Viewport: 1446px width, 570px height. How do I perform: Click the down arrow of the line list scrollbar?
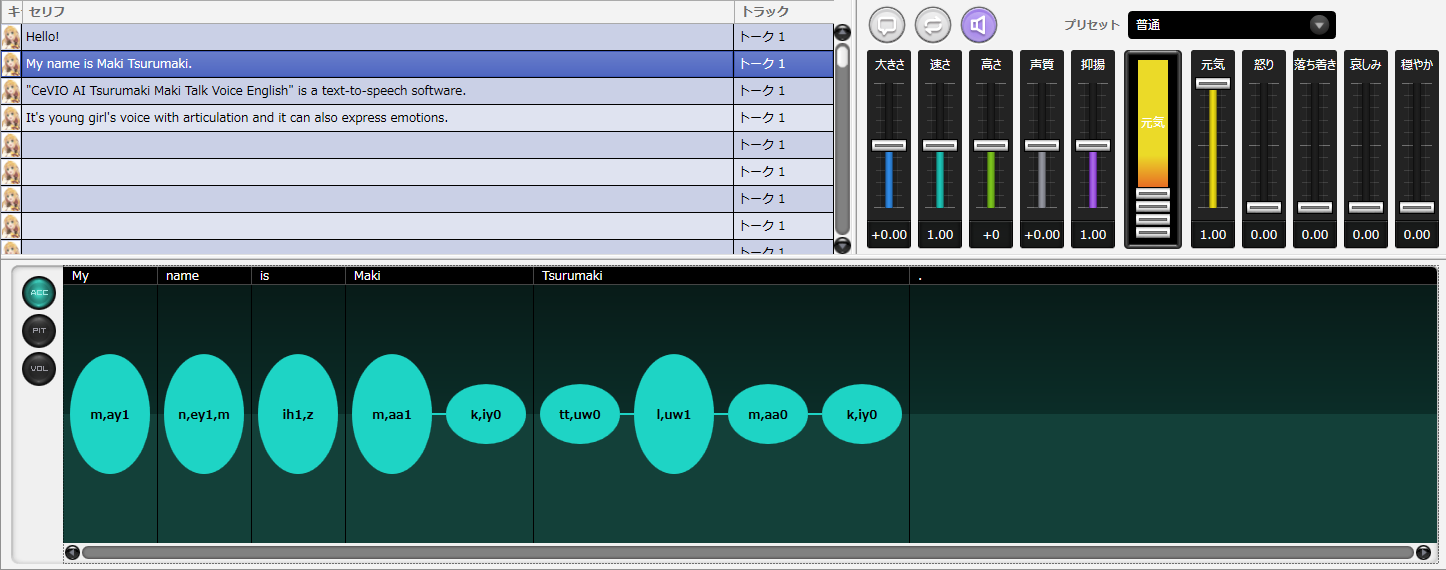pos(842,245)
